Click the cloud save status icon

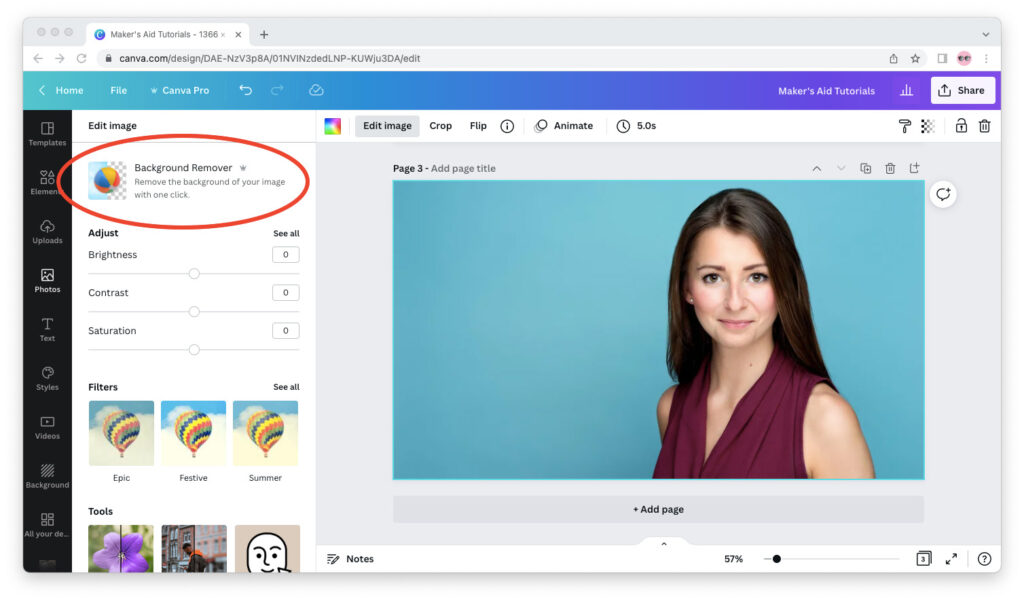pyautogui.click(x=316, y=90)
